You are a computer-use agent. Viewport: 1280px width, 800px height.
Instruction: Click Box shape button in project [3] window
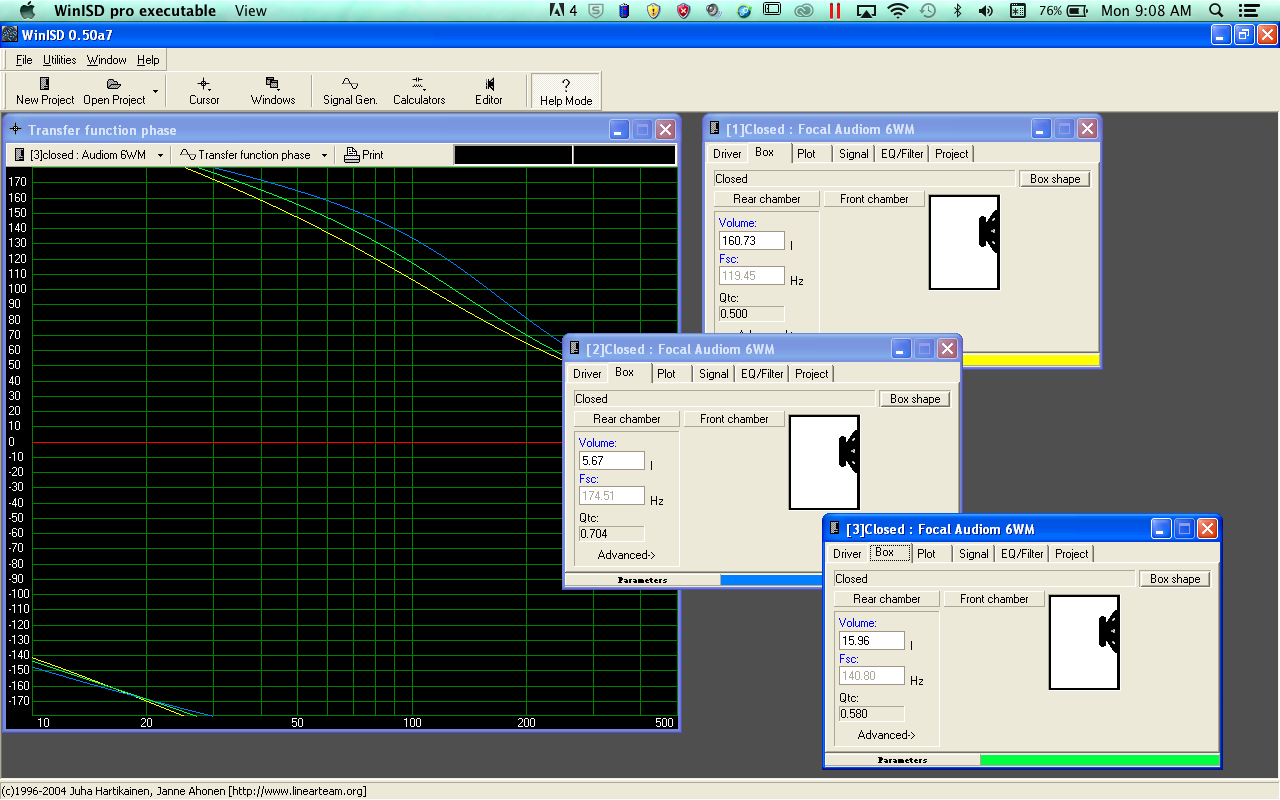pos(1175,579)
